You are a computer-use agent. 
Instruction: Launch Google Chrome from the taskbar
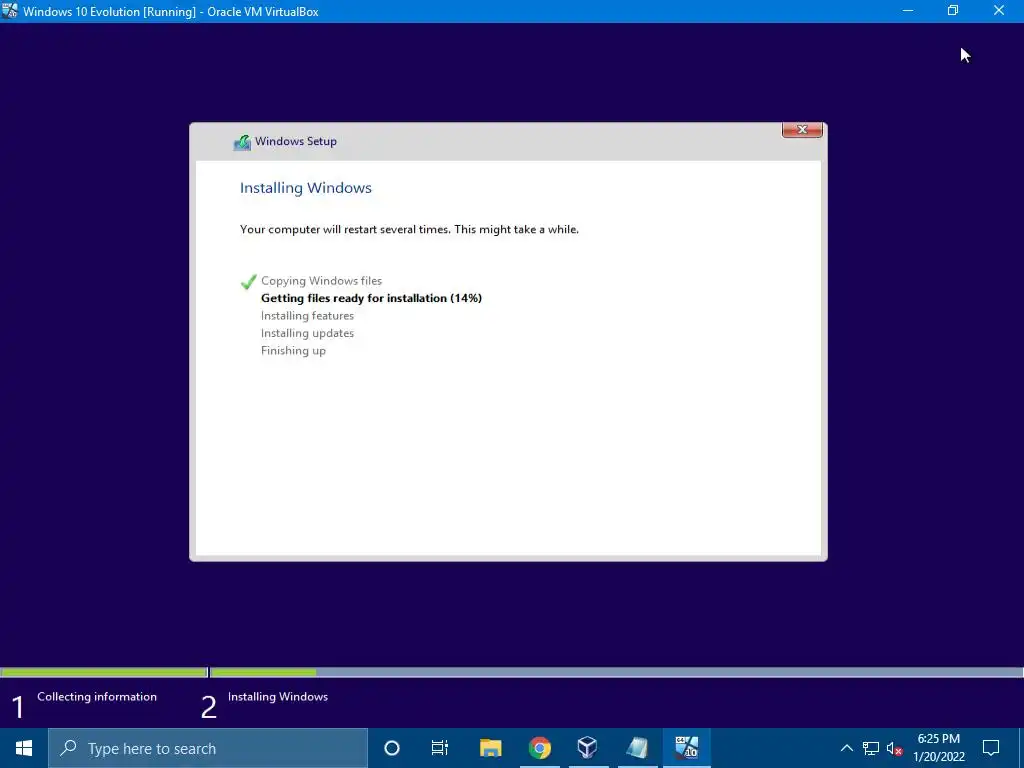(539, 748)
